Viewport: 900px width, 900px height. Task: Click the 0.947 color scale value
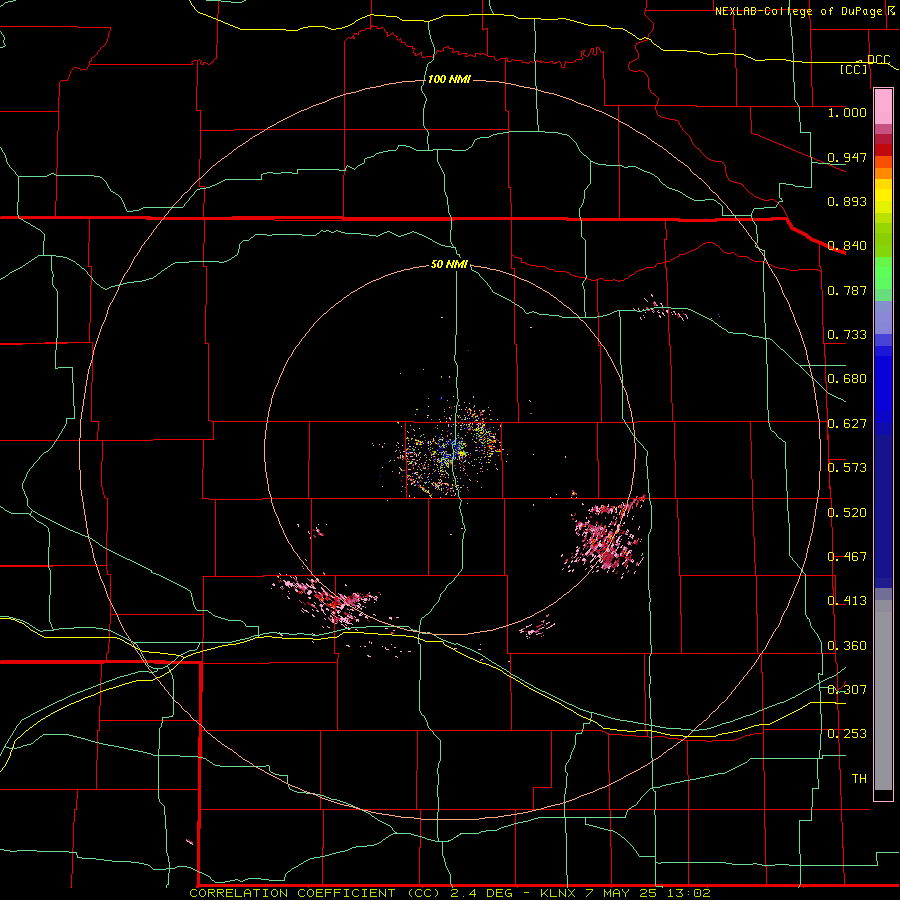tap(847, 157)
